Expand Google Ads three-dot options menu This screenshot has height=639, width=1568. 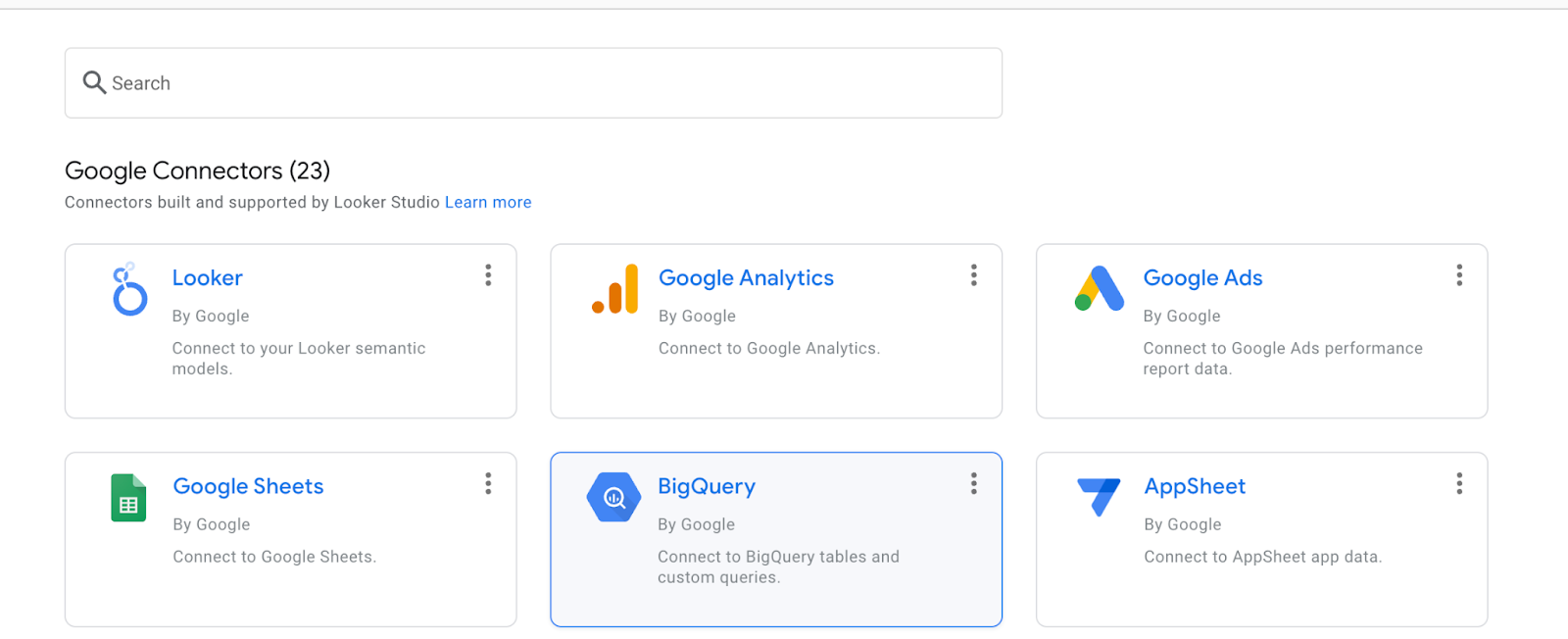[x=1459, y=275]
